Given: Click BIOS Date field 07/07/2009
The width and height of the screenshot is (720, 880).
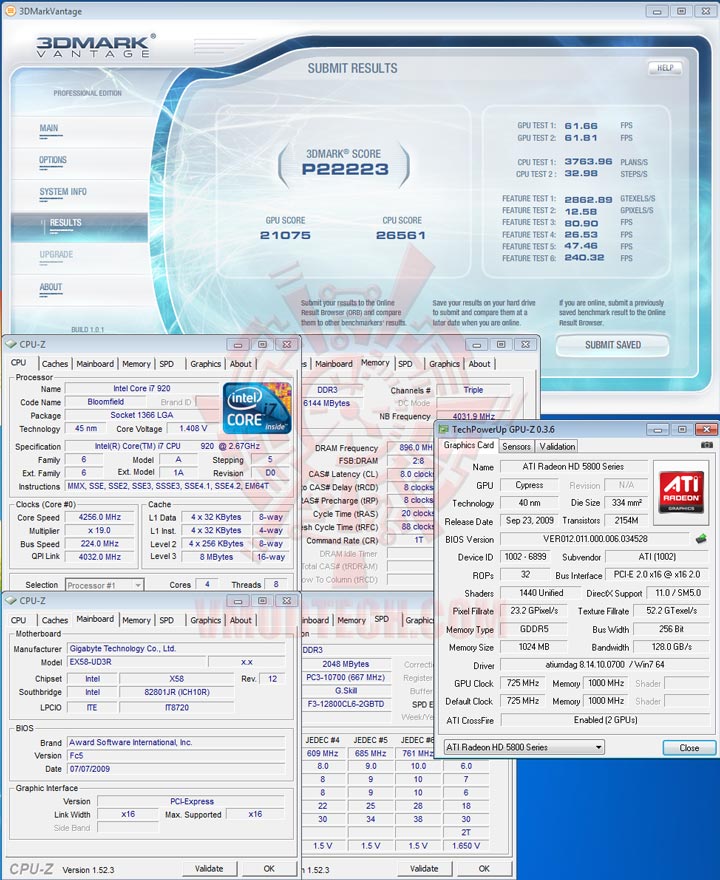Looking at the screenshot, I should click(x=177, y=769).
